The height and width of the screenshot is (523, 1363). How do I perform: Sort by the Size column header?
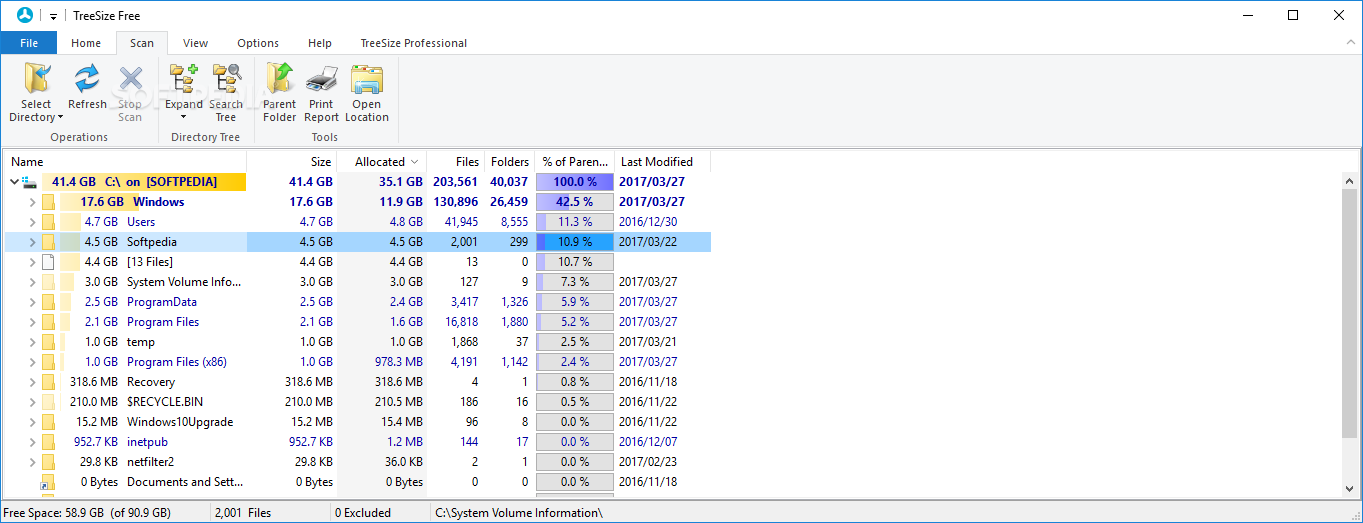pyautogui.click(x=292, y=161)
